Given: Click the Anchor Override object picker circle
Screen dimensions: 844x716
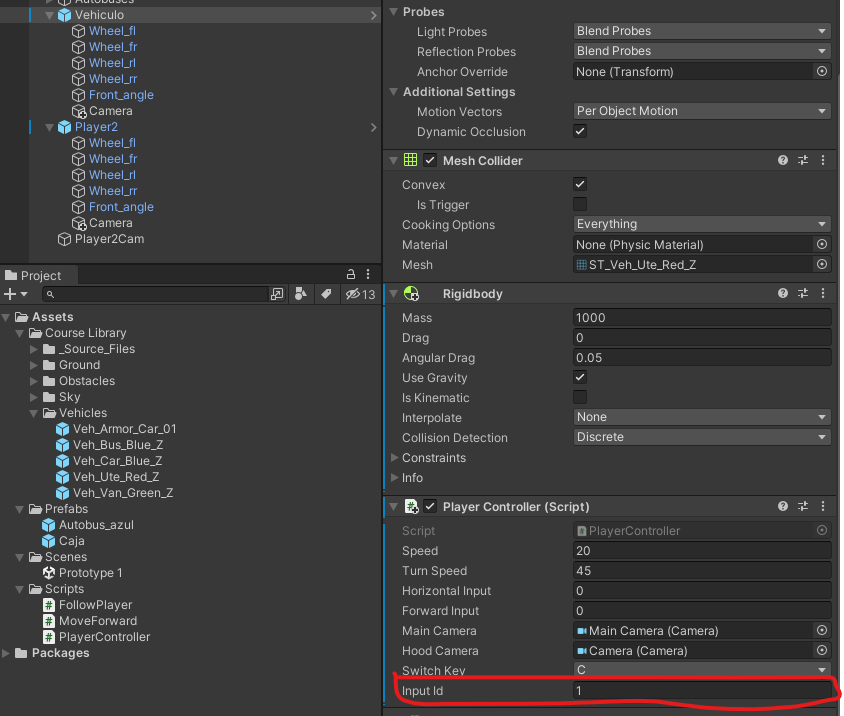Looking at the screenshot, I should point(822,71).
